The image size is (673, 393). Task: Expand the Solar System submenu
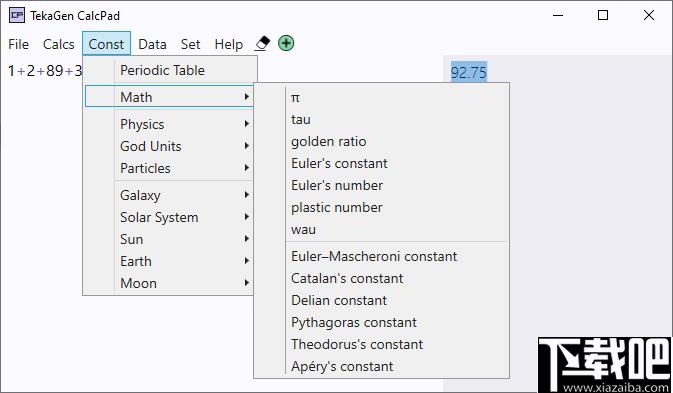click(x=170, y=217)
